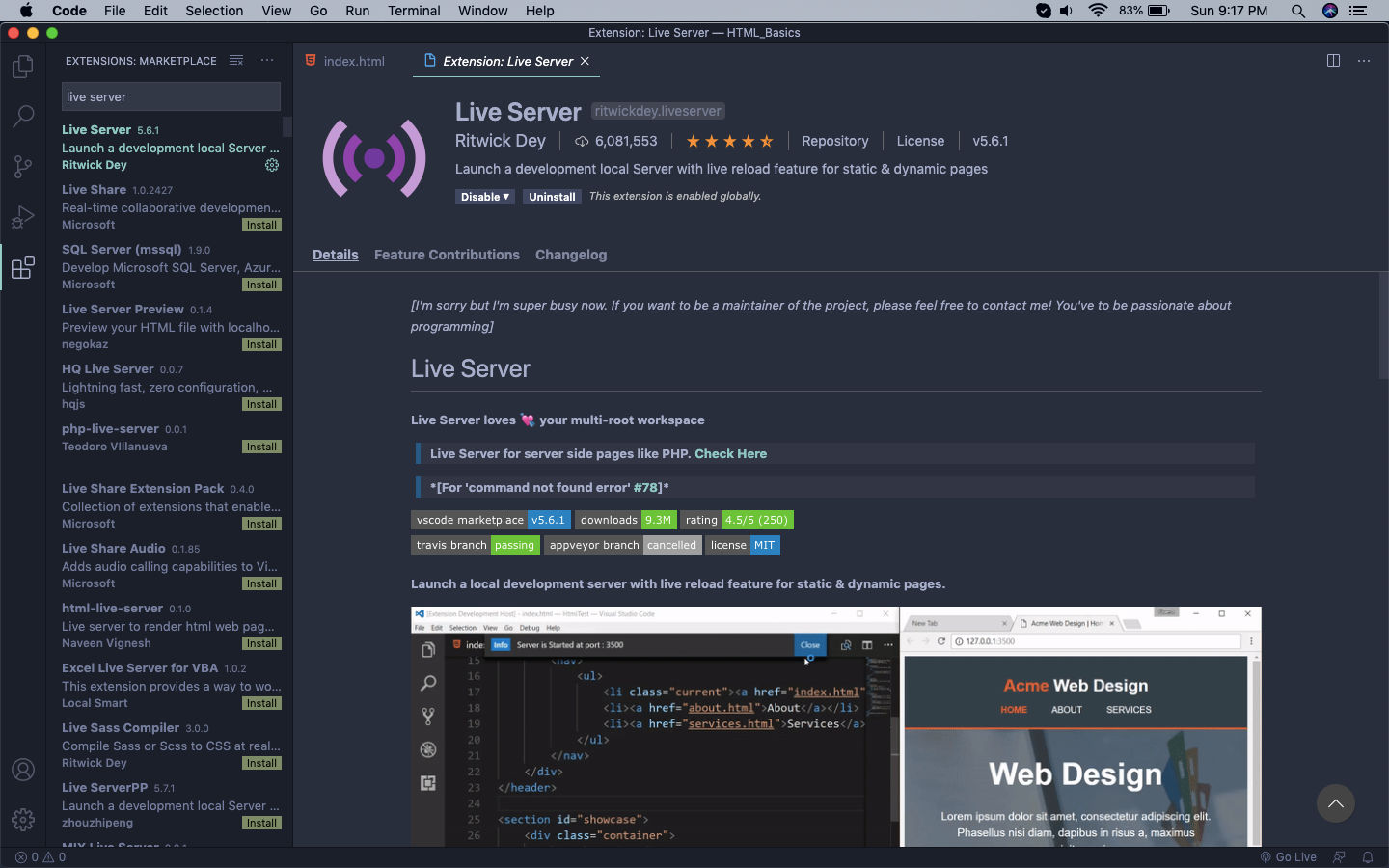Split the editor to the right

1333,60
